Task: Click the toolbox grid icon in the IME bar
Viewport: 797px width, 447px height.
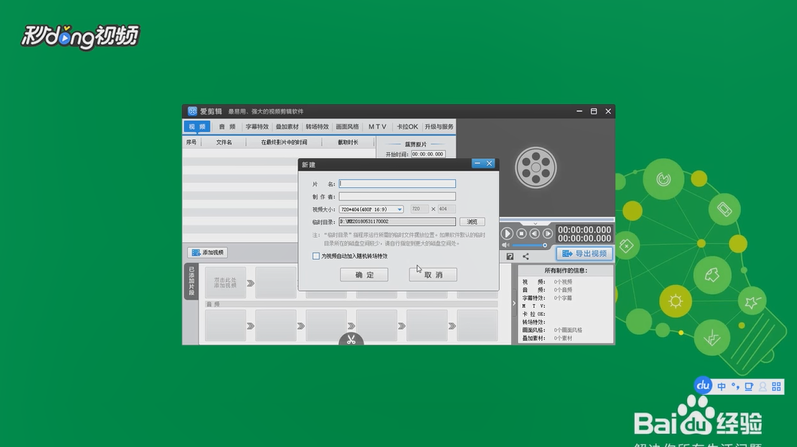Action: coord(776,386)
